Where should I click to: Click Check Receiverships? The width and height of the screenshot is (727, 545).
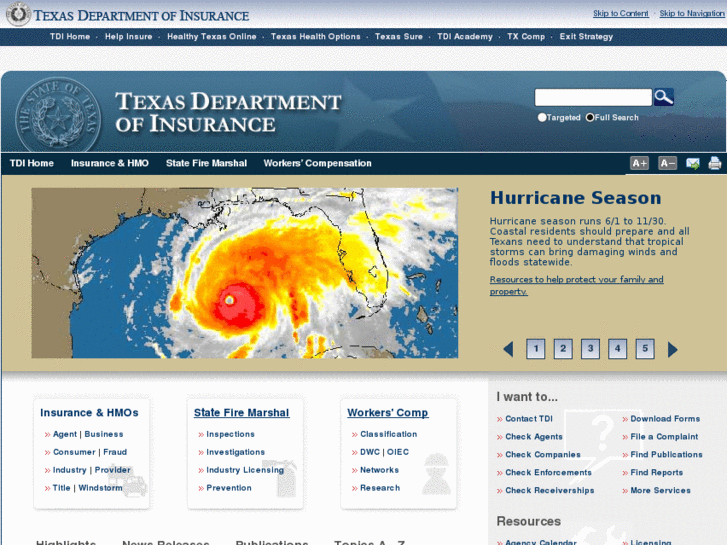point(549,490)
